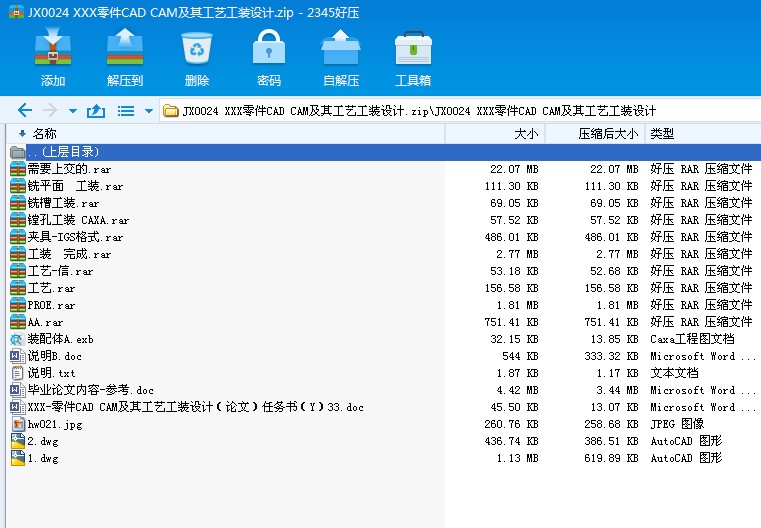Select file 镗孔工装 CAXA.rar

pos(78,220)
